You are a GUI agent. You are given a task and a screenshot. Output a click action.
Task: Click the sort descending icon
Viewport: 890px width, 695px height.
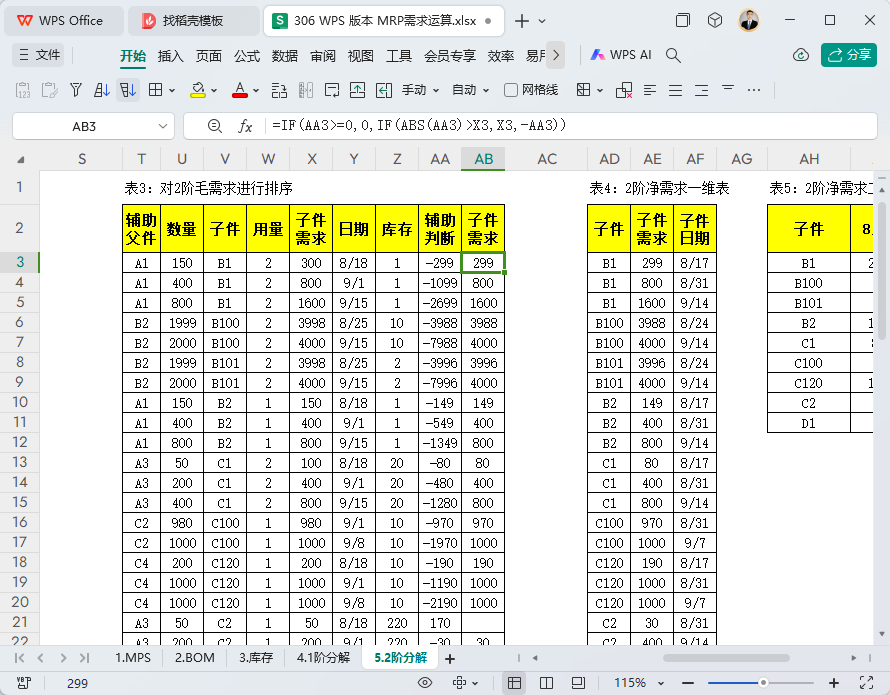128,90
